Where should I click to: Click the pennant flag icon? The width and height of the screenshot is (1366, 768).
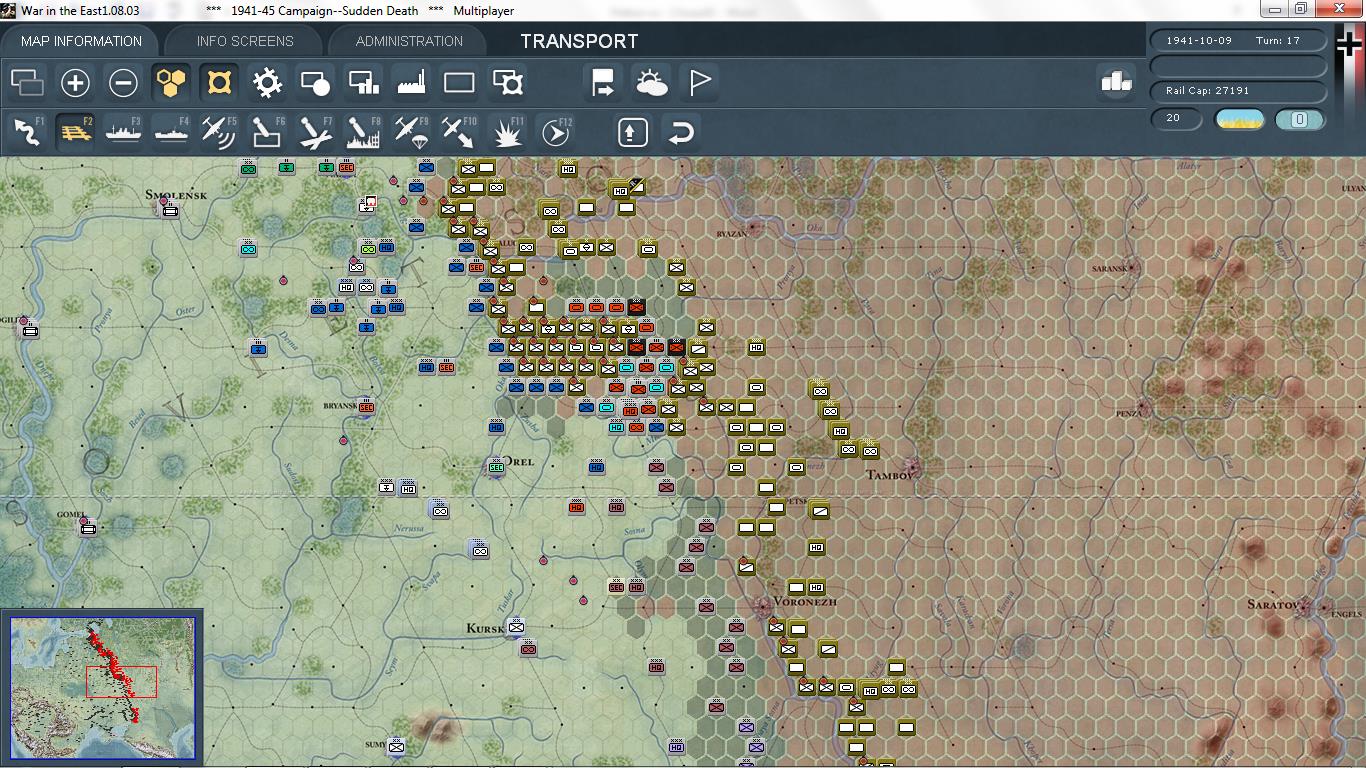(700, 82)
